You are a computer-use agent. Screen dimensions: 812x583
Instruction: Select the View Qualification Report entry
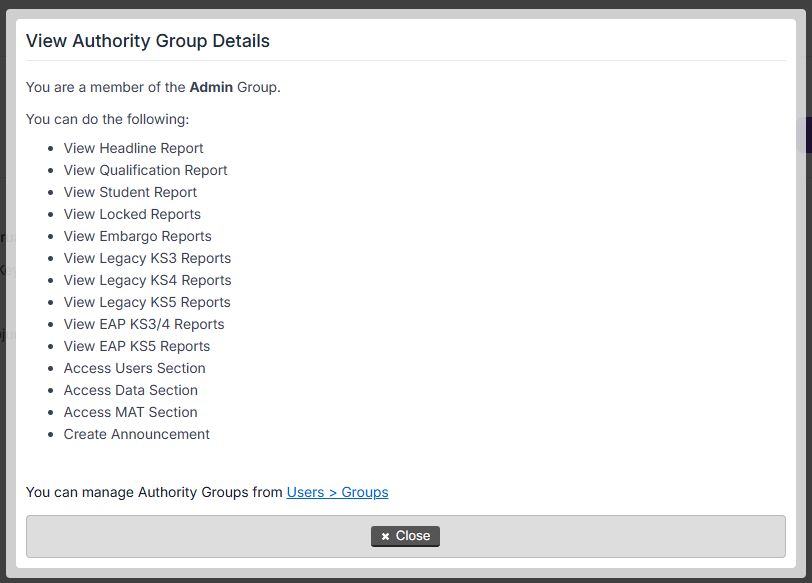145,170
